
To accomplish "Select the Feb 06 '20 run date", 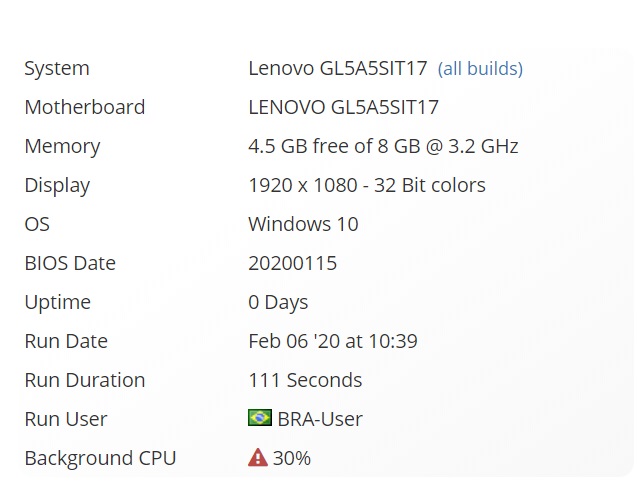I will click(x=332, y=341).
